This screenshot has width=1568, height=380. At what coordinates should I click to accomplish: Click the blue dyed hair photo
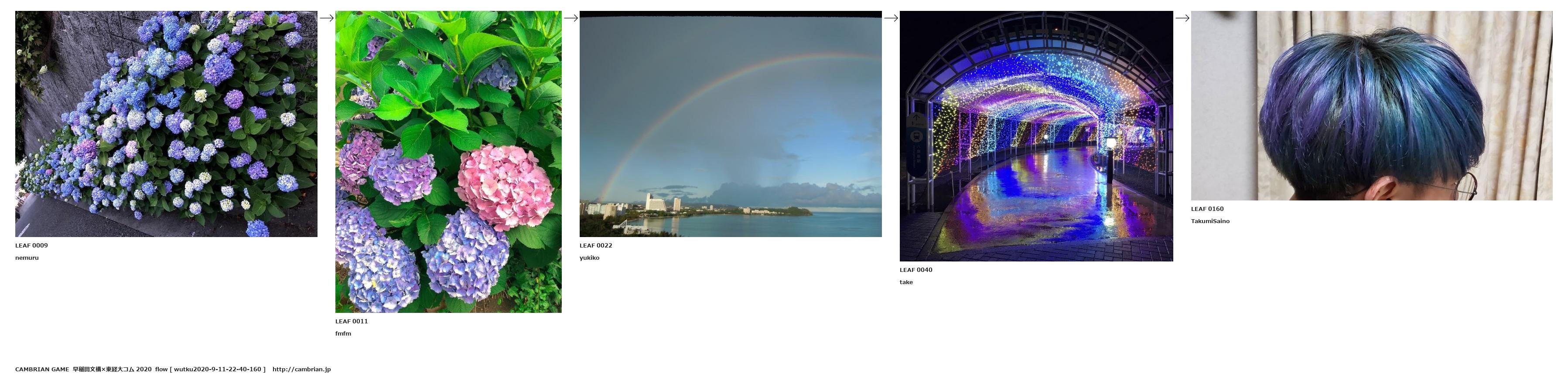(x=1371, y=106)
